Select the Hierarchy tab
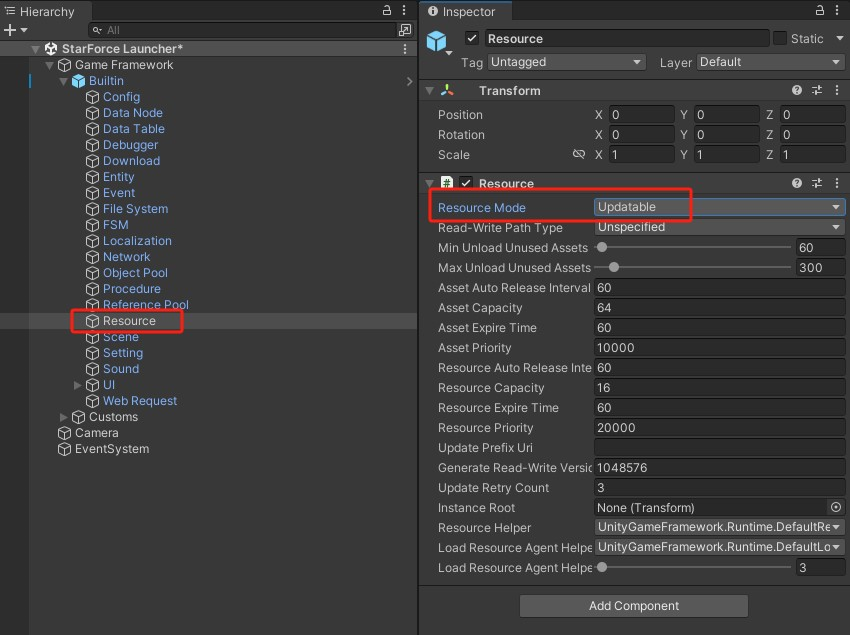The width and height of the screenshot is (850, 635). pyautogui.click(x=43, y=11)
